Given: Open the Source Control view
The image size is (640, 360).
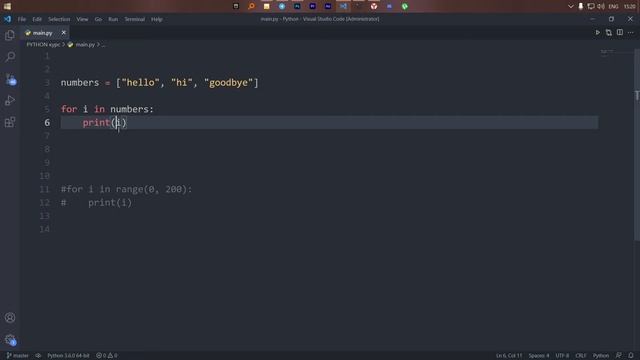Looking at the screenshot, I should pos(10,79).
